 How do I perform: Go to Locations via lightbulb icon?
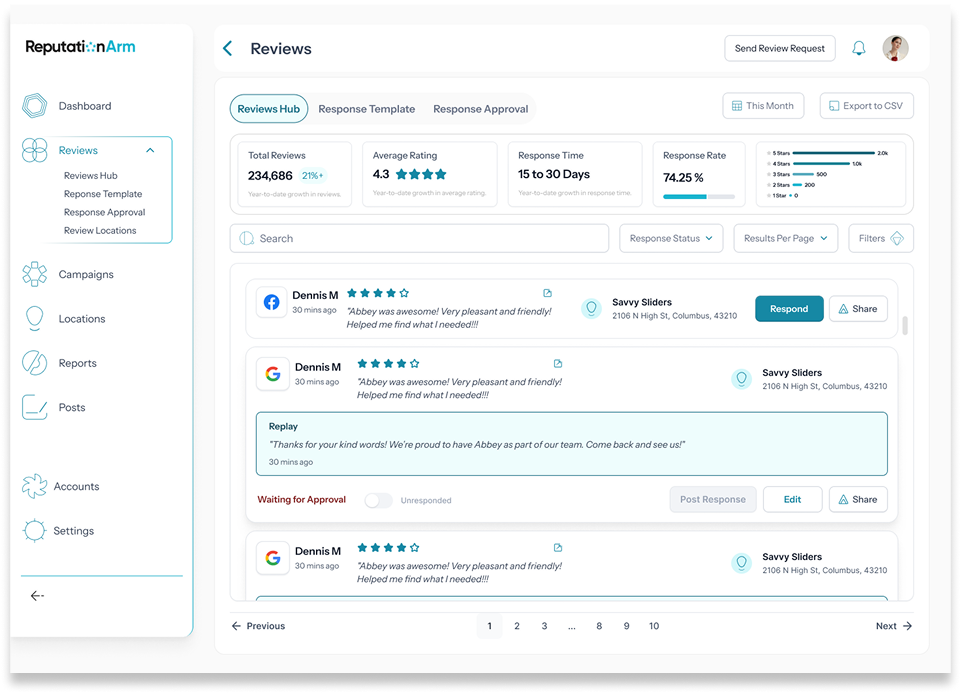(x=35, y=319)
